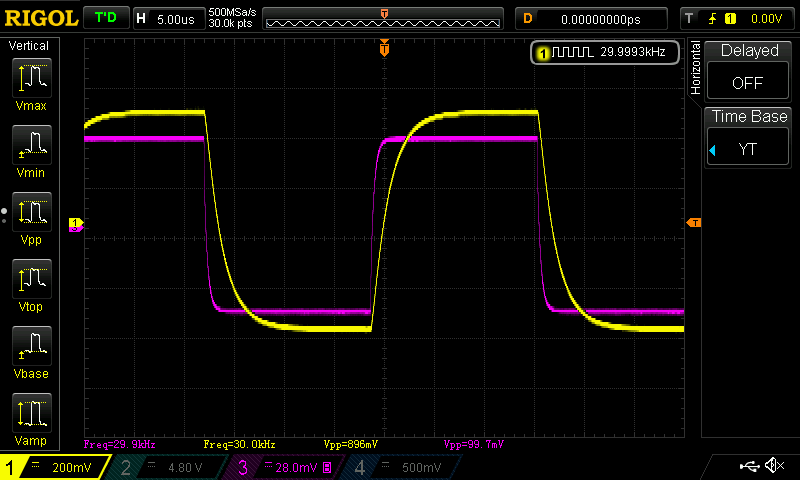Screen dimensions: 800x480
Task: Click the muted speaker icon
Action: point(774,465)
